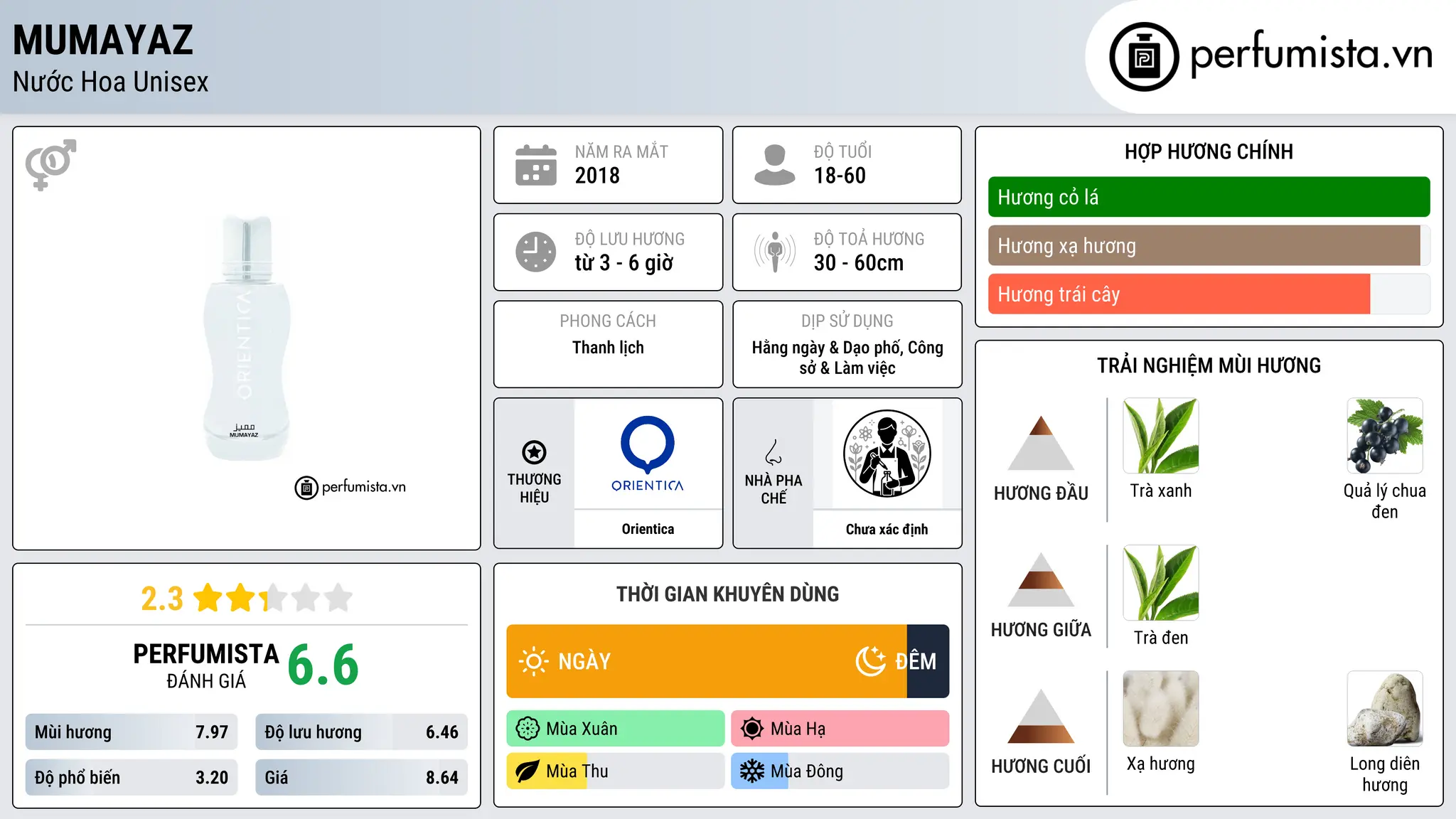This screenshot has height=819, width=1456.
Task: Click the Độ lưu hương 6.46 score bar
Action: 361,732
